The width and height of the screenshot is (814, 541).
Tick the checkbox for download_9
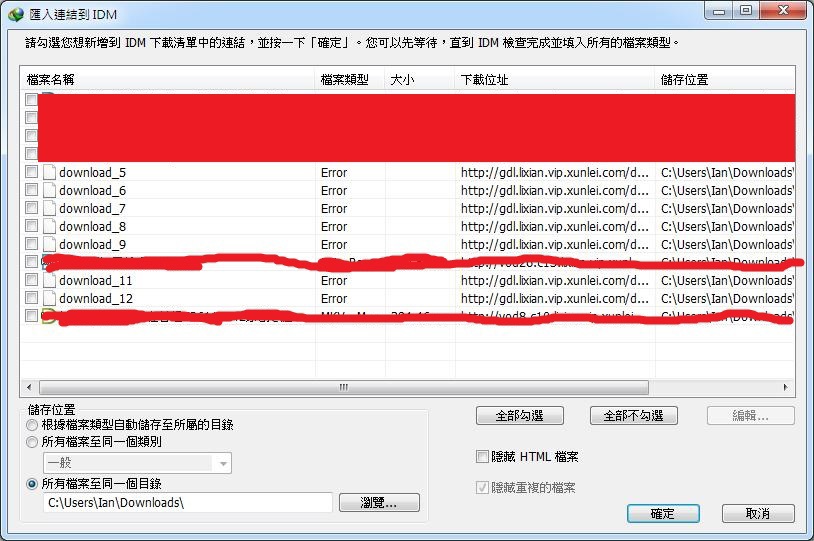pos(32,244)
